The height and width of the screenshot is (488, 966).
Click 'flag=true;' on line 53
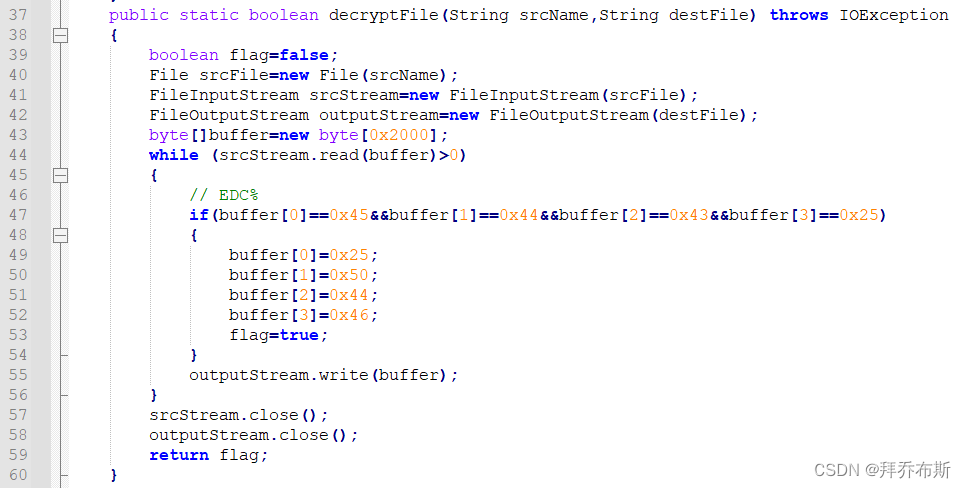pyautogui.click(x=278, y=335)
